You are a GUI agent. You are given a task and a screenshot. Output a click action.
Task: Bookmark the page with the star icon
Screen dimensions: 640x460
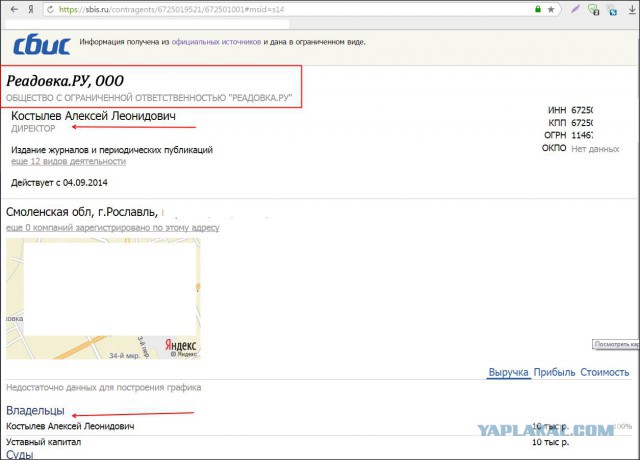(x=551, y=9)
